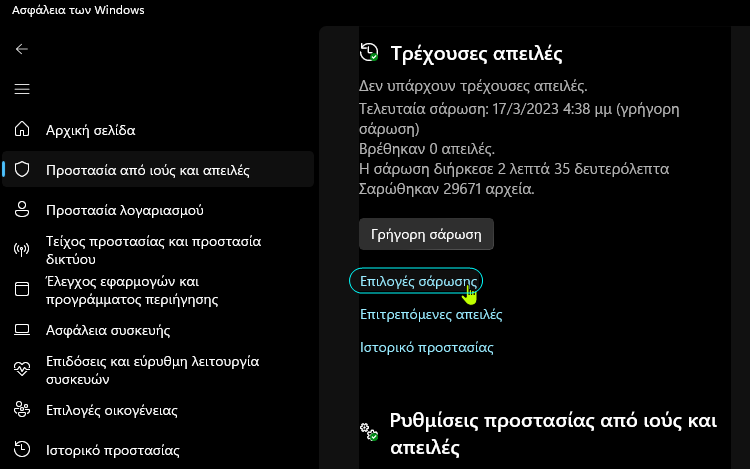Open Ιστορικό προστασίας link under scan options
Viewport: 750px width, 469px height.
point(427,347)
